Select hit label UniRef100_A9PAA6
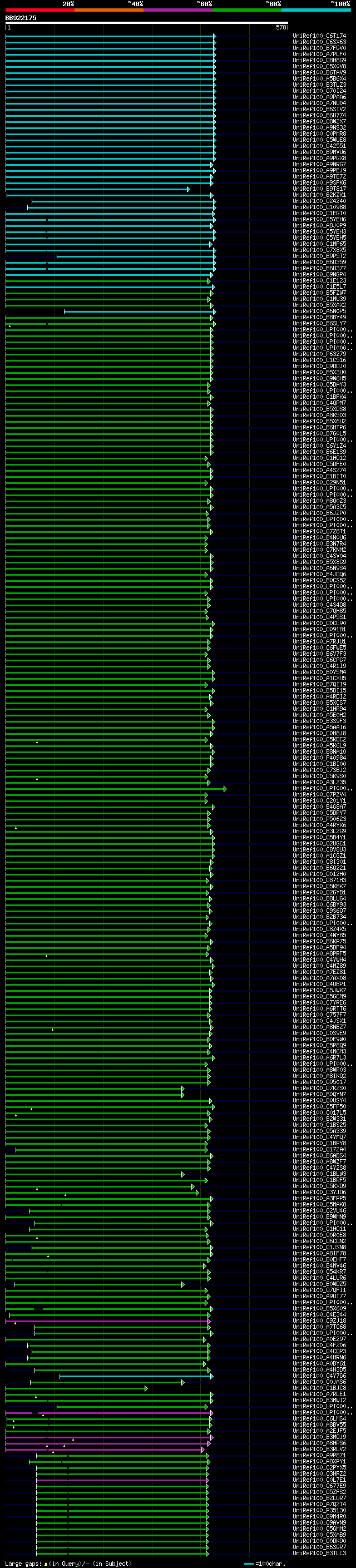356x1568 pixels. pyautogui.click(x=319, y=97)
